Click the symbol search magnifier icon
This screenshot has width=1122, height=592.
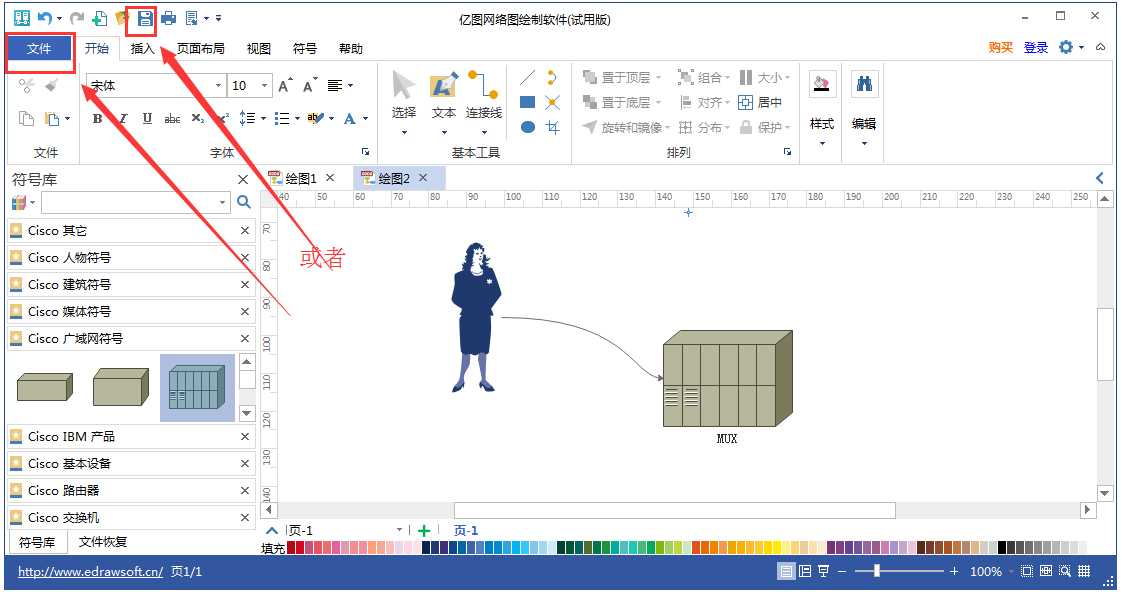click(242, 202)
